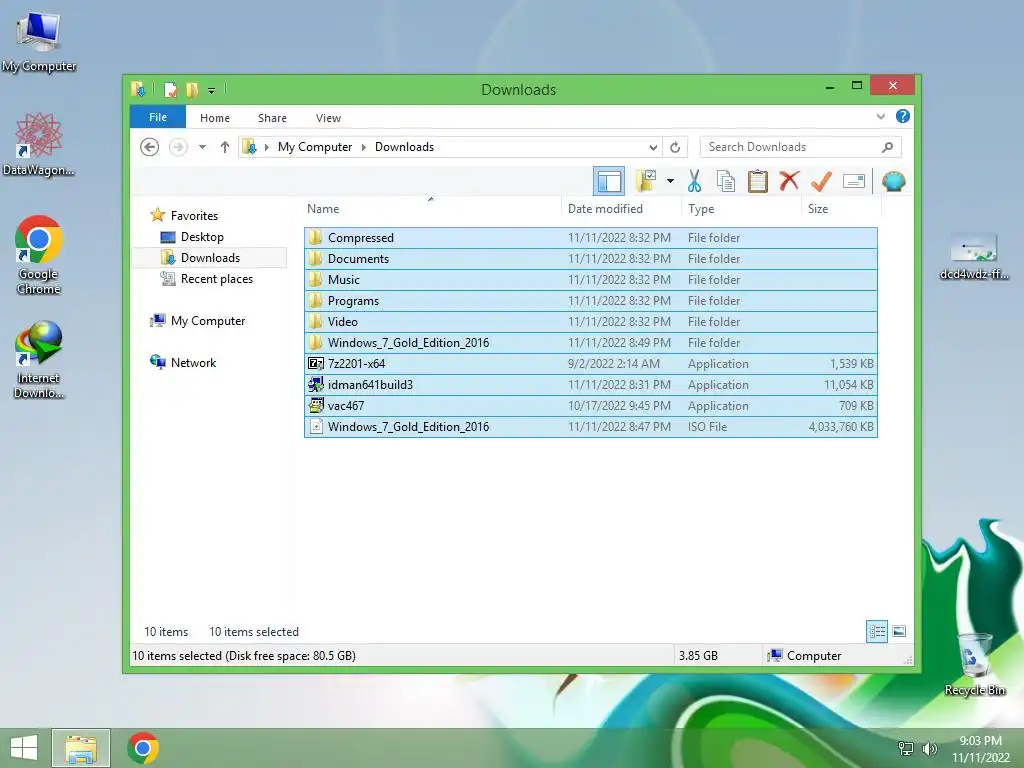Sort by the Size column header
Image resolution: width=1024 pixels, height=768 pixels.
(x=818, y=209)
